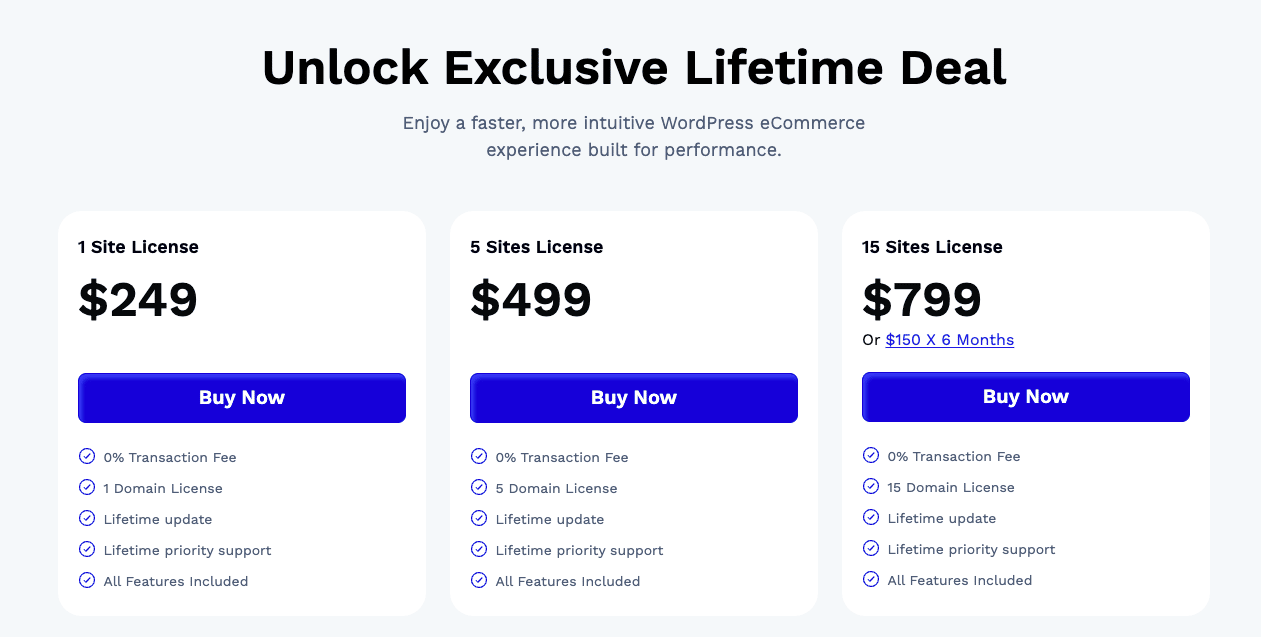
Task: Click checkmark icon beside 1 Domain License
Action: coord(87,488)
